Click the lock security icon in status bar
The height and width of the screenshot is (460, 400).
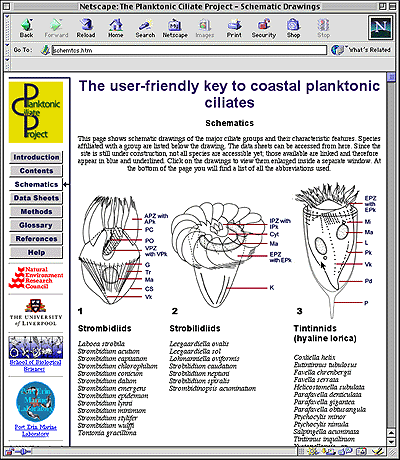9,452
